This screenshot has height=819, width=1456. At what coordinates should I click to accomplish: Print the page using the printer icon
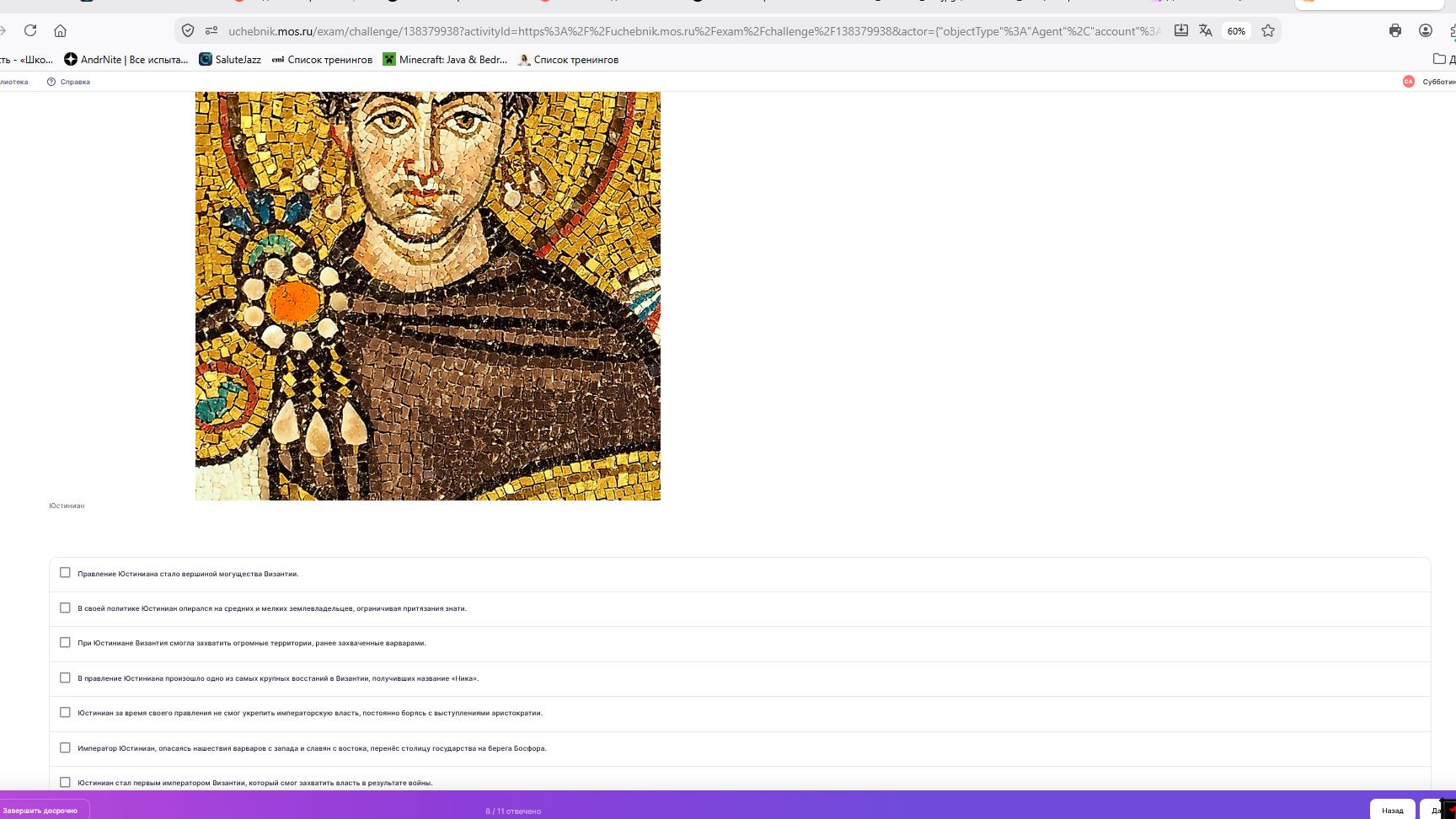[x=1395, y=30]
